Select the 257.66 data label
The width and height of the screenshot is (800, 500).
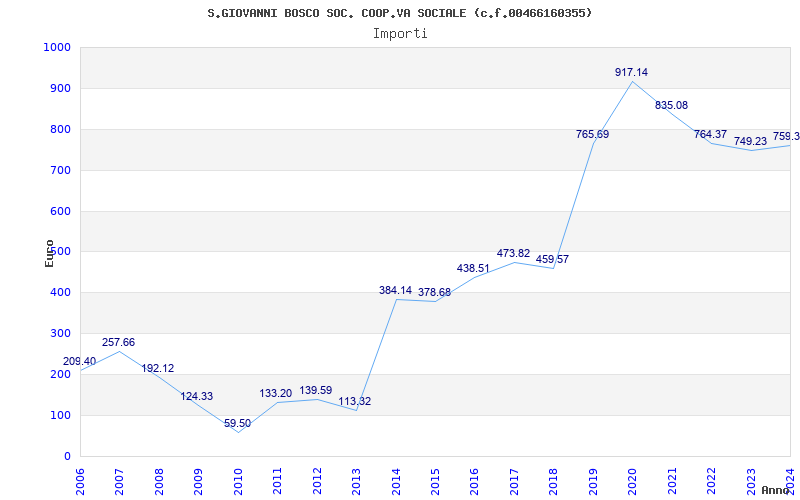click(118, 342)
